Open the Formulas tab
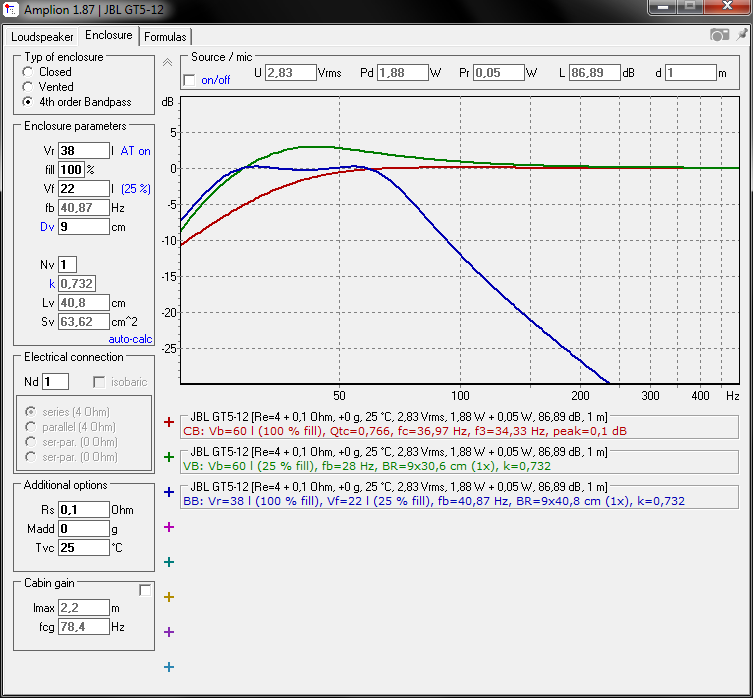This screenshot has height=698, width=753. point(165,37)
